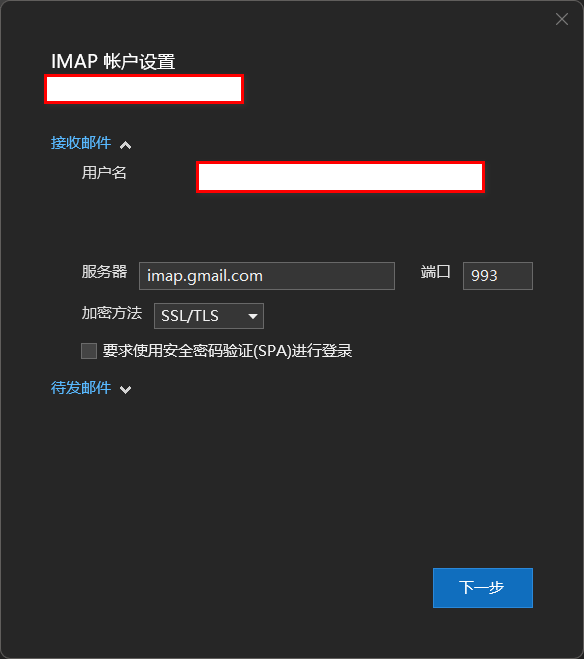Click the 加密方法 label
Screen dimensions: 584x659
tap(112, 313)
